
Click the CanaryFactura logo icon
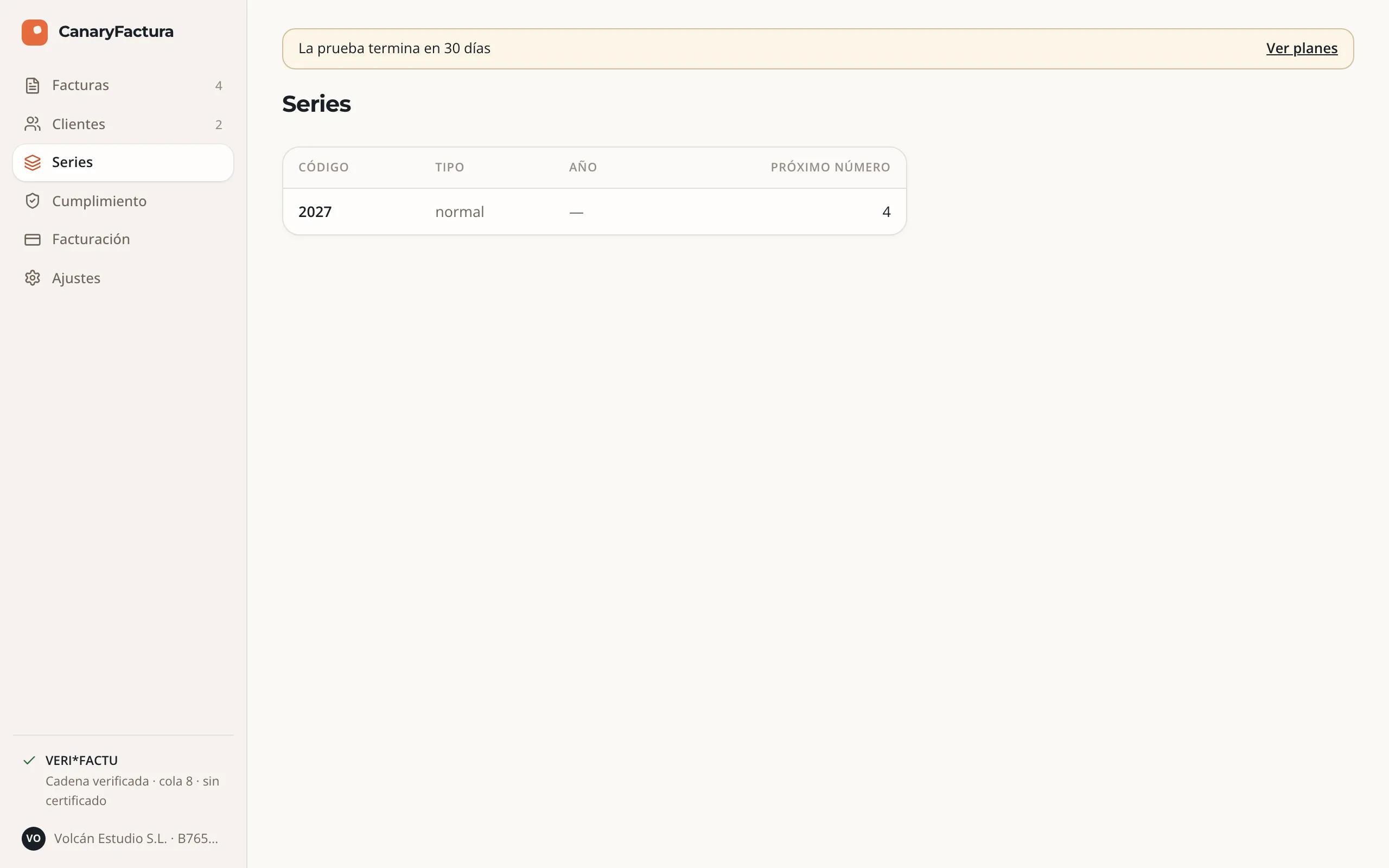(34, 32)
